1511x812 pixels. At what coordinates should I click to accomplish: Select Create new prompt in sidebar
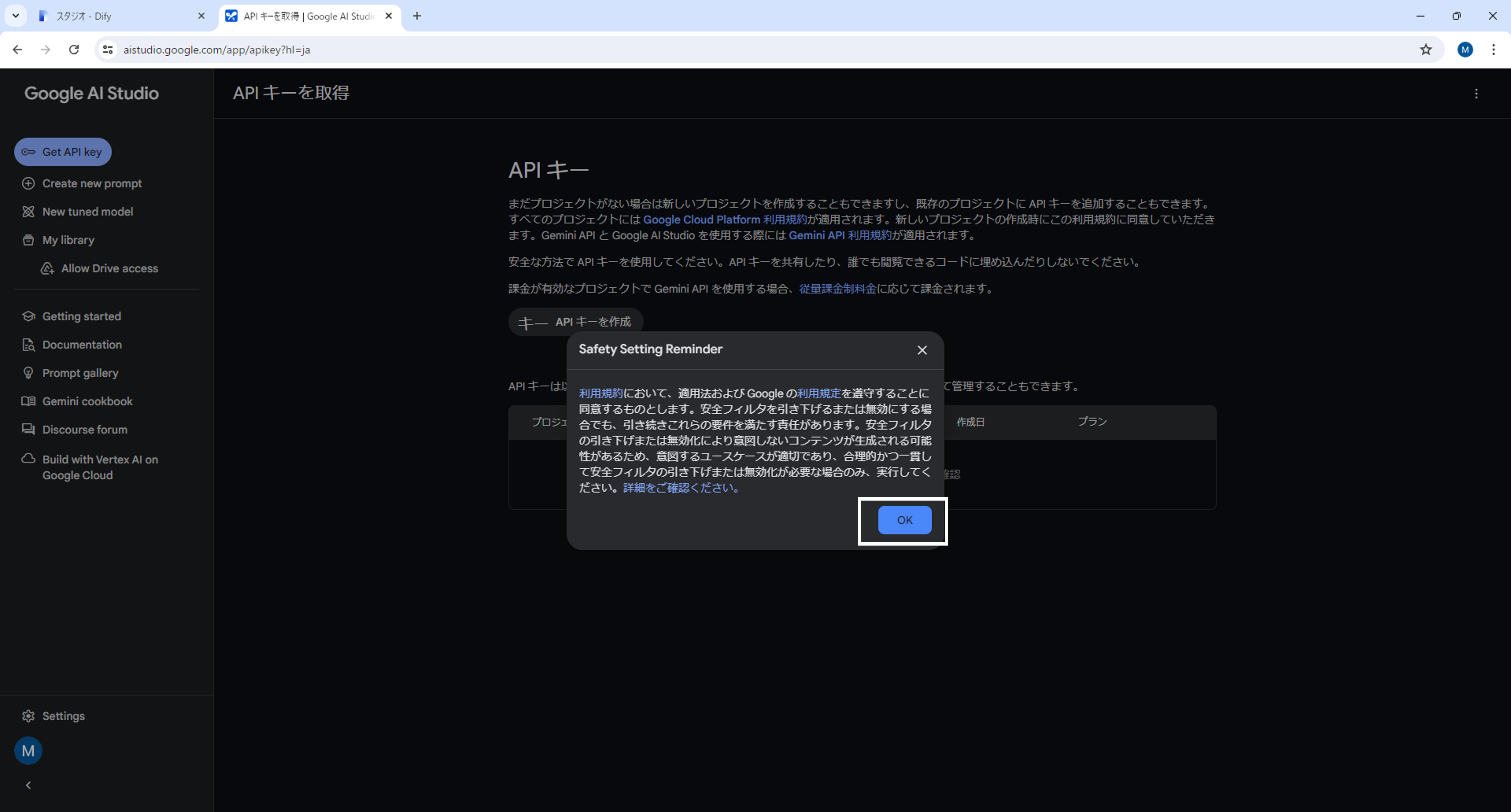point(91,183)
